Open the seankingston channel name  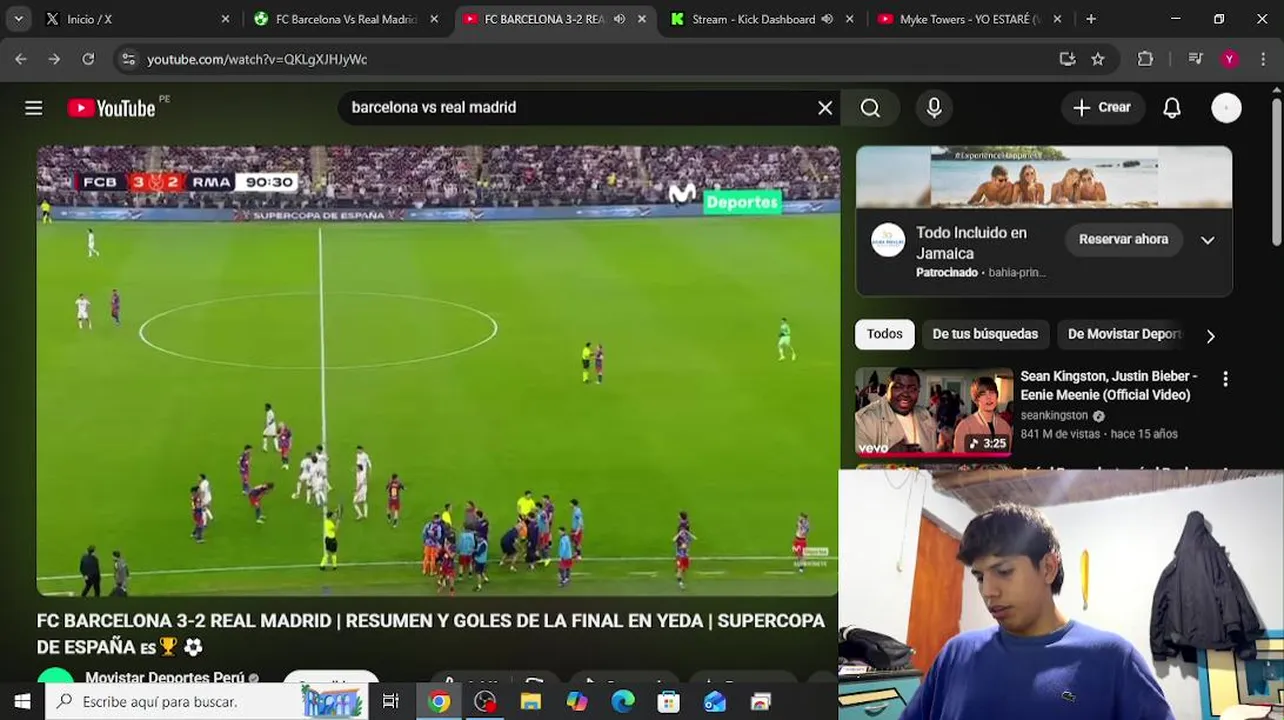(1054, 415)
